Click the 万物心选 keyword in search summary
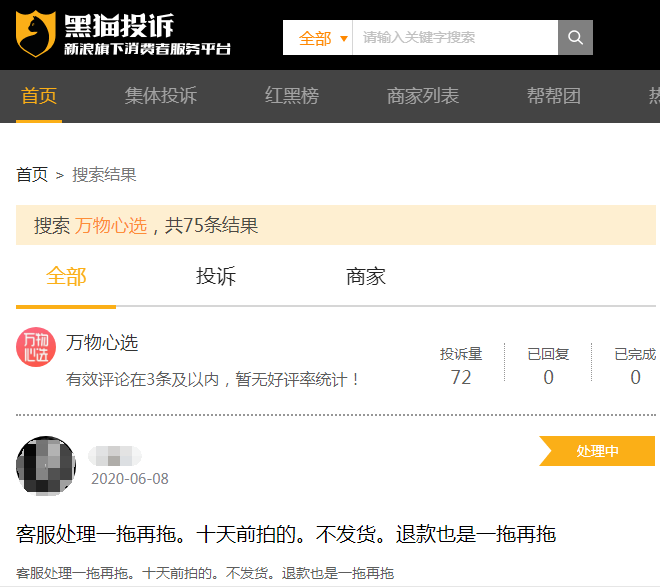 tap(111, 225)
